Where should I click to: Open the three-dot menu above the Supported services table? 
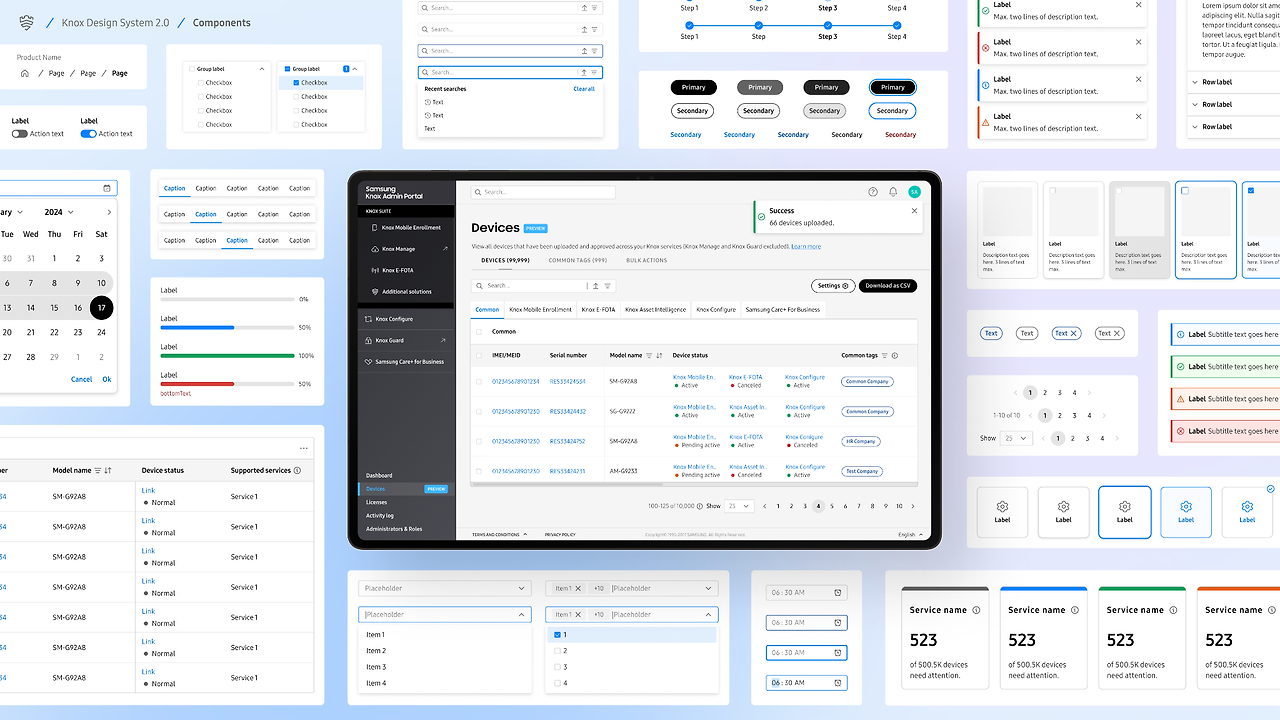coord(303,449)
